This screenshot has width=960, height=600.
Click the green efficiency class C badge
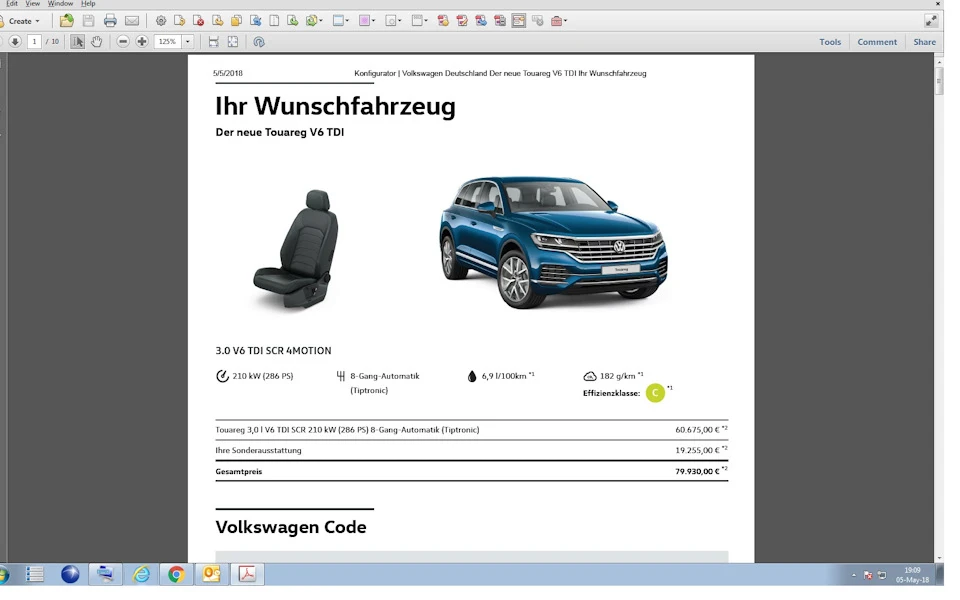(655, 392)
